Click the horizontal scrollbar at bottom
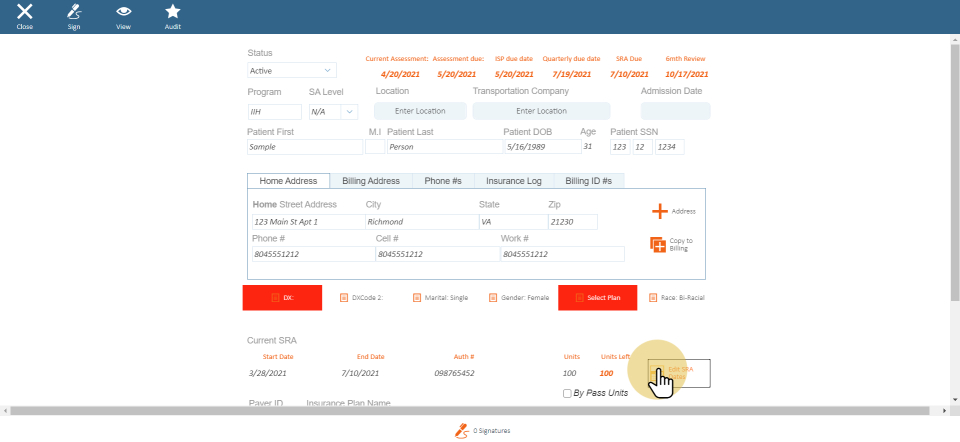This screenshot has width=960, height=442. [480, 410]
